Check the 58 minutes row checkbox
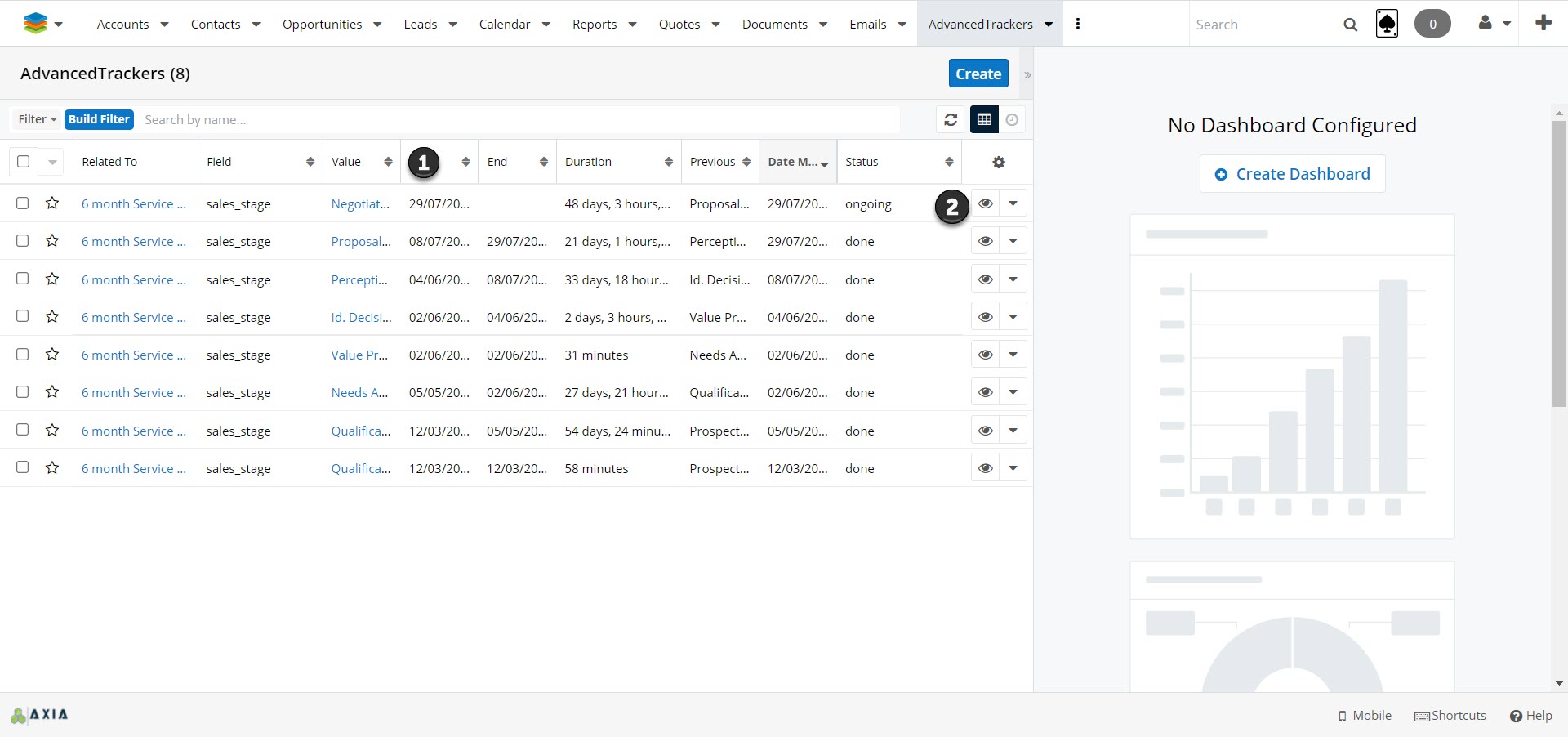Image resolution: width=1568 pixels, height=737 pixels. pyautogui.click(x=23, y=467)
